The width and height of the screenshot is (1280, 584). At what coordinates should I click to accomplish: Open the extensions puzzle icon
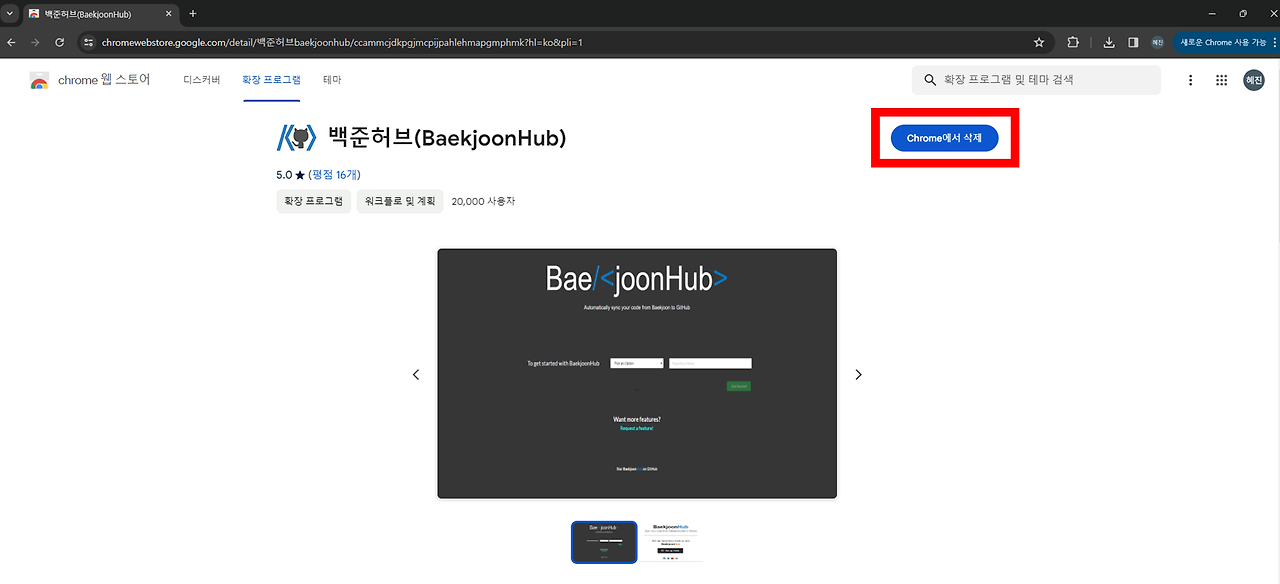tap(1073, 43)
